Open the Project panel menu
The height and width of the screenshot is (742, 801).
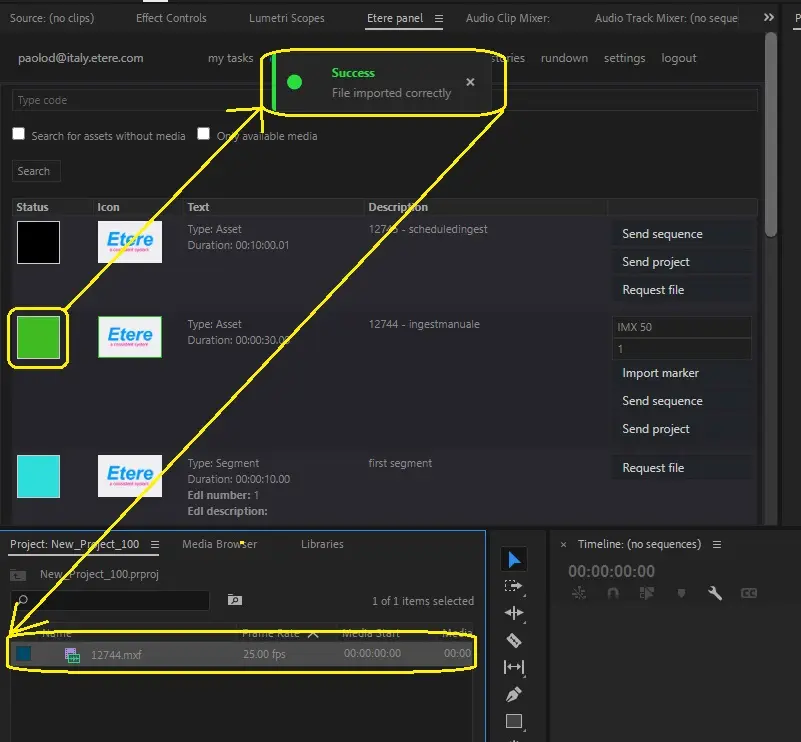(155, 545)
